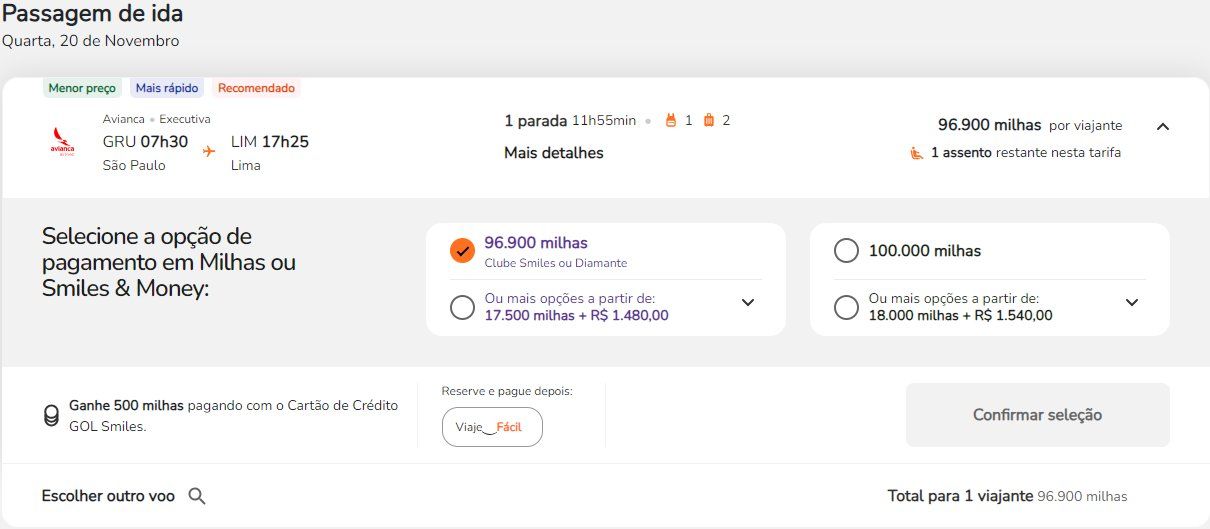The image size is (1210, 529).
Task: Select the 96.900 milhas radio option
Action: (462, 251)
